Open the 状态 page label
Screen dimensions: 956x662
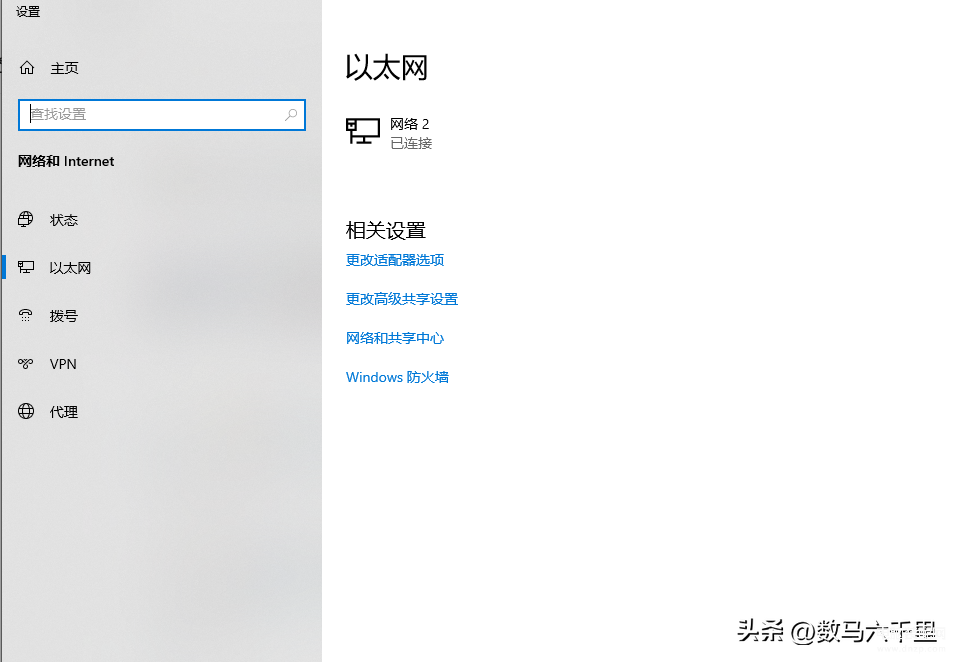64,220
